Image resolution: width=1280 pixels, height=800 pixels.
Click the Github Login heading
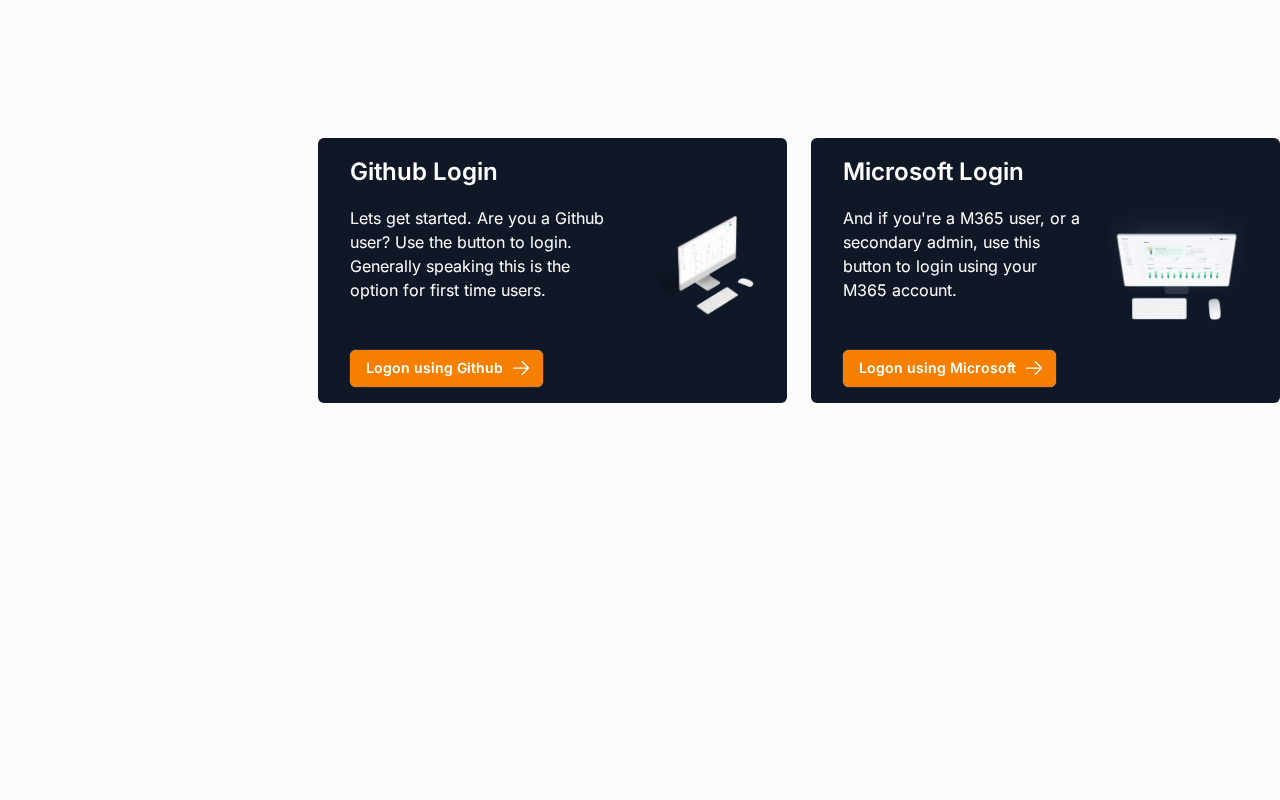424,171
